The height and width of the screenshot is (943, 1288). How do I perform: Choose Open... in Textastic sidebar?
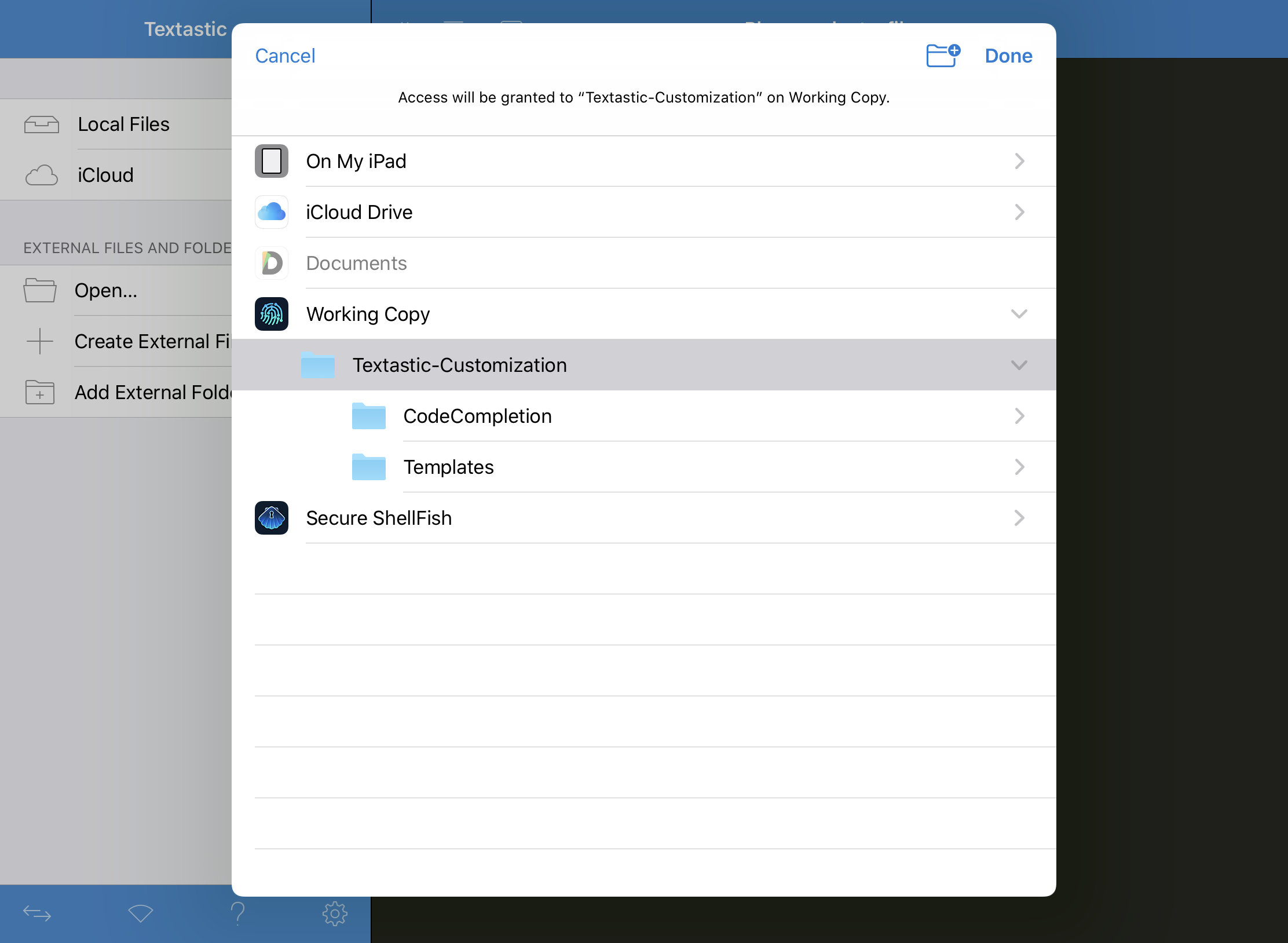coord(116,290)
